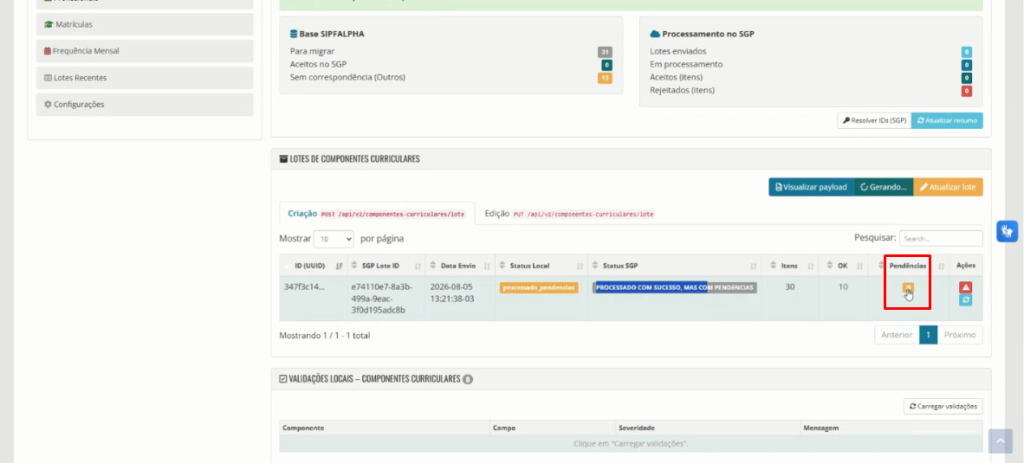This screenshot has height=463, width=1024.
Task: Click the Próximo pagination button
Action: pos(959,335)
